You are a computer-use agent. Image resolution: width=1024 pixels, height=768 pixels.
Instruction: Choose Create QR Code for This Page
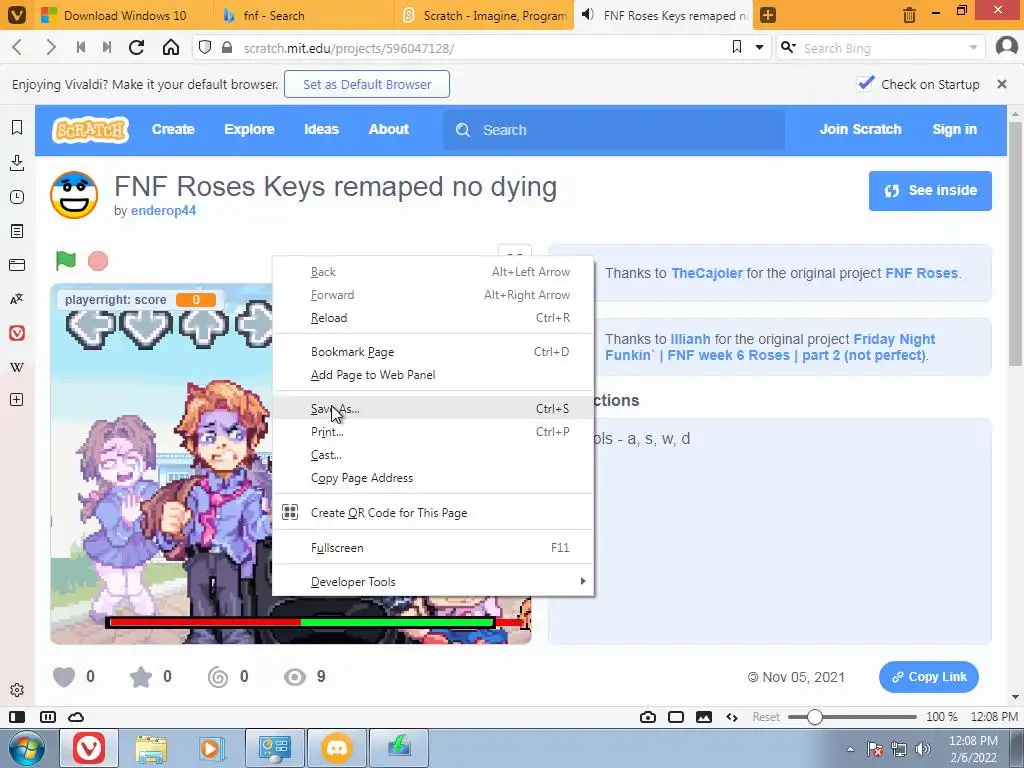pos(432,513)
